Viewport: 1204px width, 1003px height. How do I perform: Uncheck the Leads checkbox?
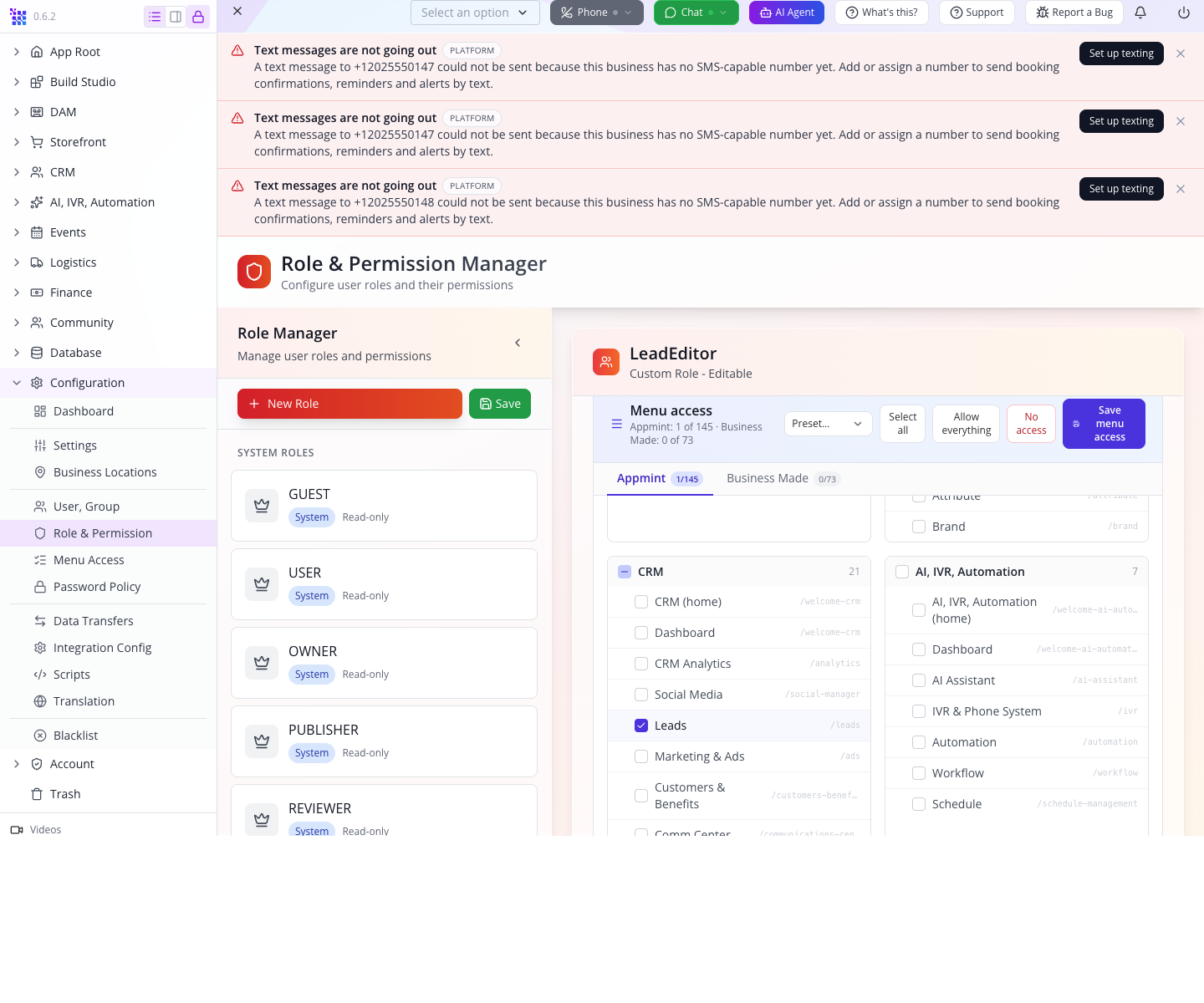641,726
